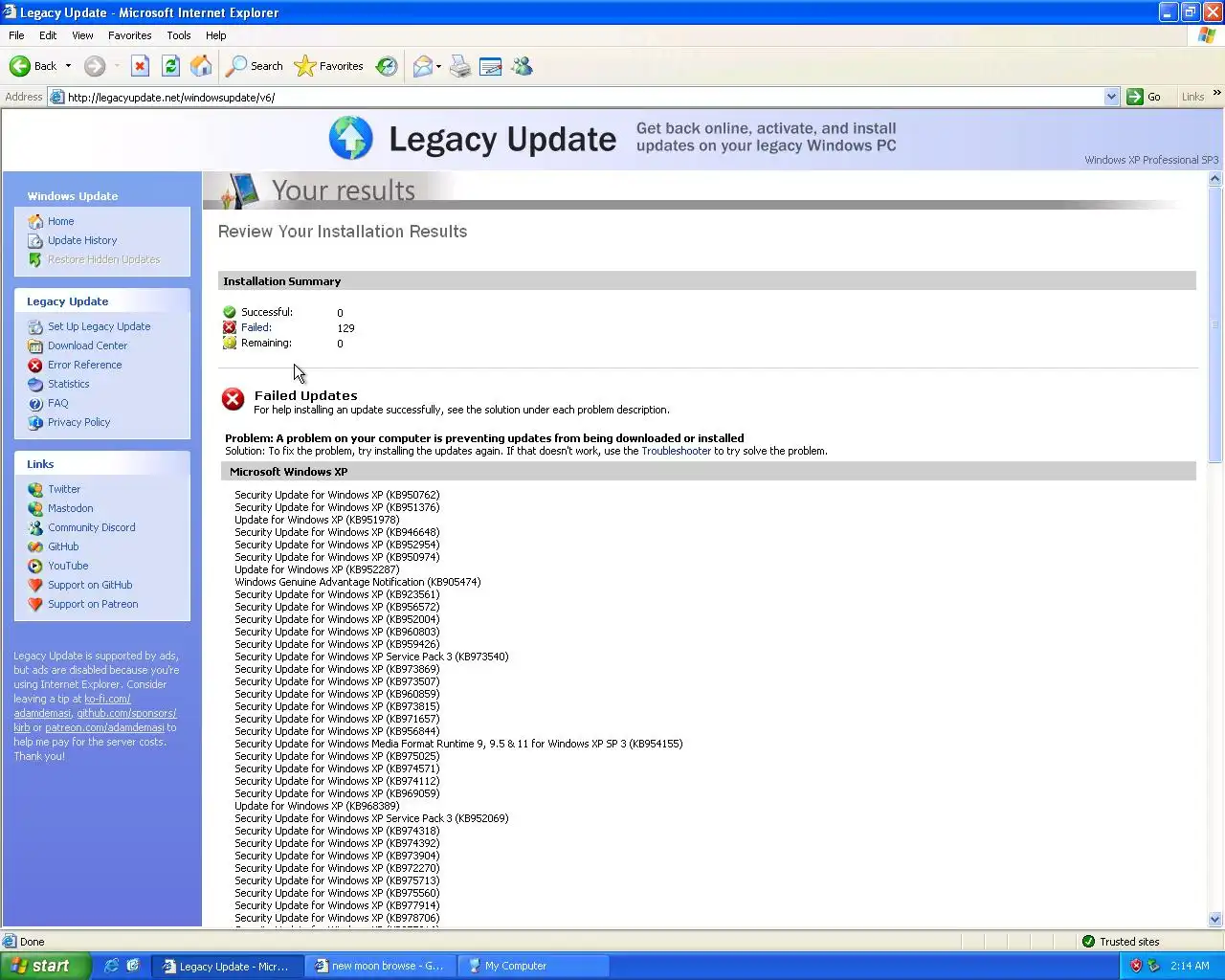Click the History icon in toolbar
Screen dimensions: 1225x980
[387, 66]
